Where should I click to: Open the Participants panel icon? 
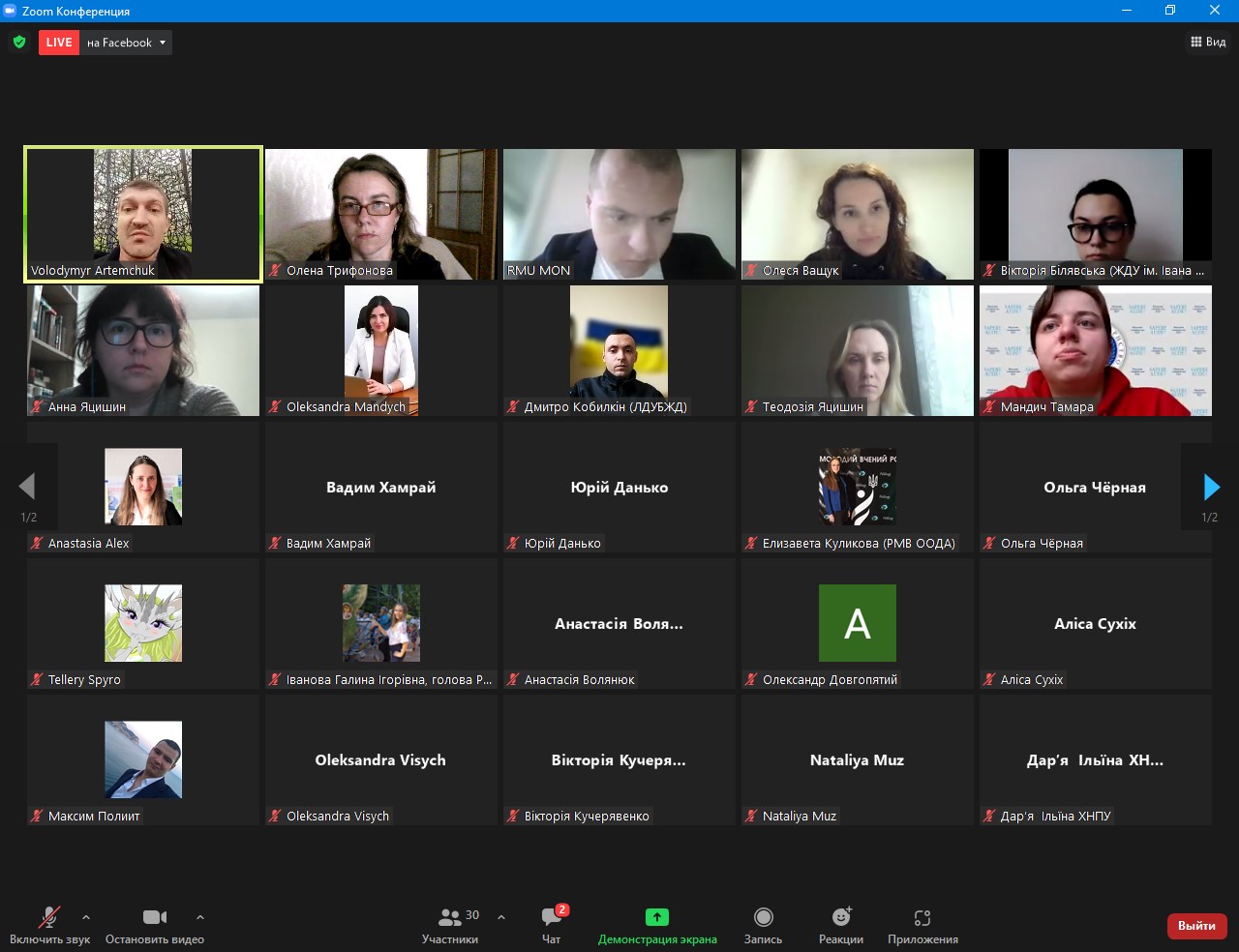click(x=450, y=917)
